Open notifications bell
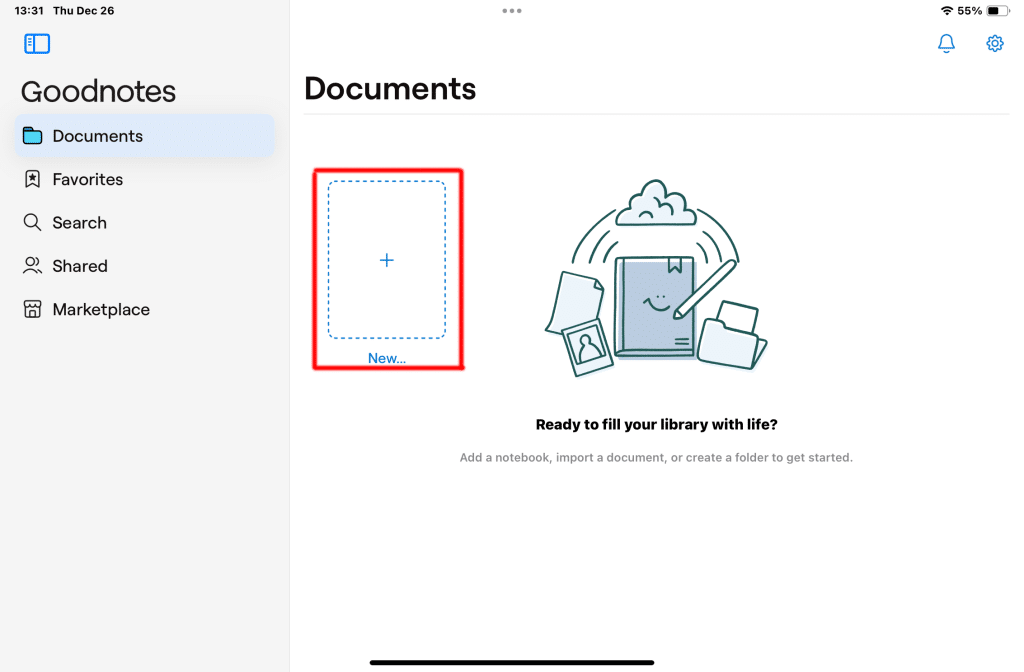Image resolution: width=1024 pixels, height=672 pixels. (x=946, y=44)
